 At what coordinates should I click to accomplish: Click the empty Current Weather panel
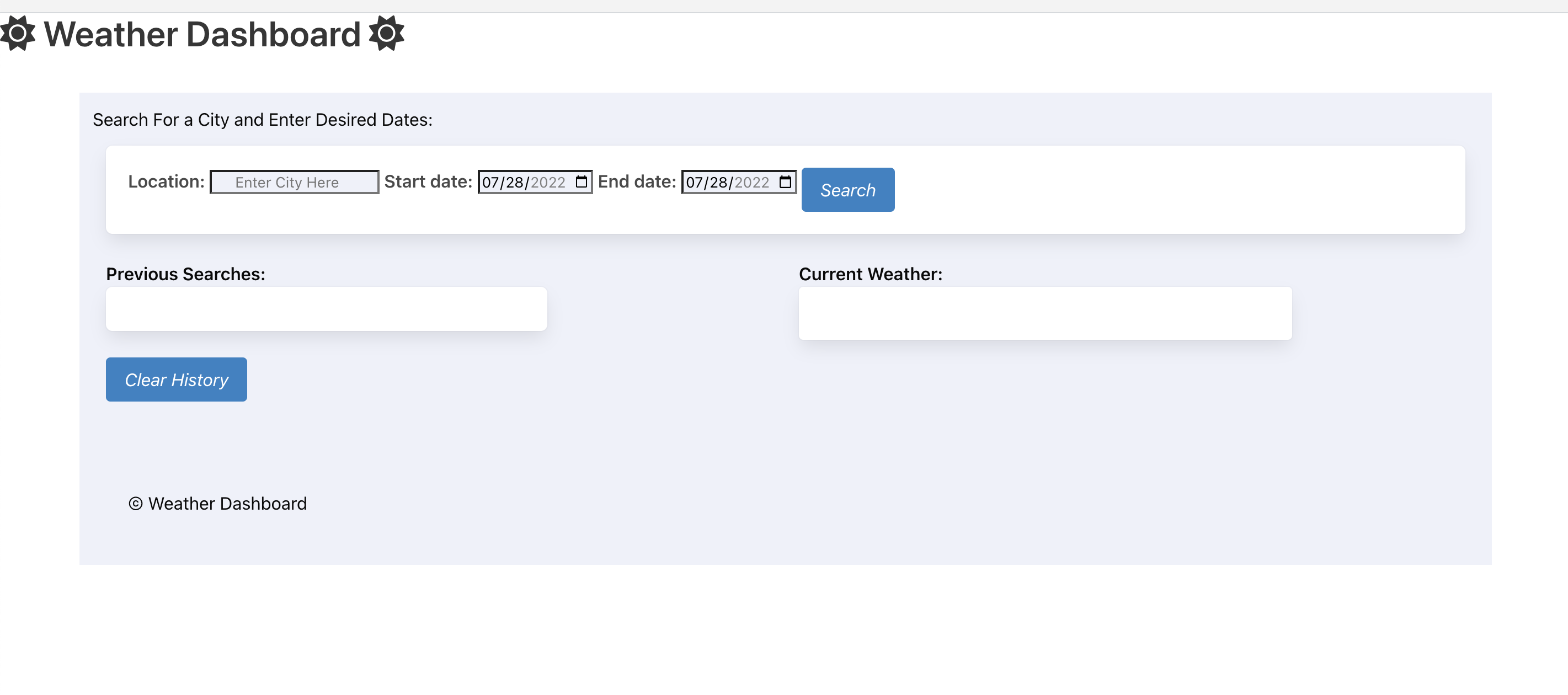(1044, 313)
